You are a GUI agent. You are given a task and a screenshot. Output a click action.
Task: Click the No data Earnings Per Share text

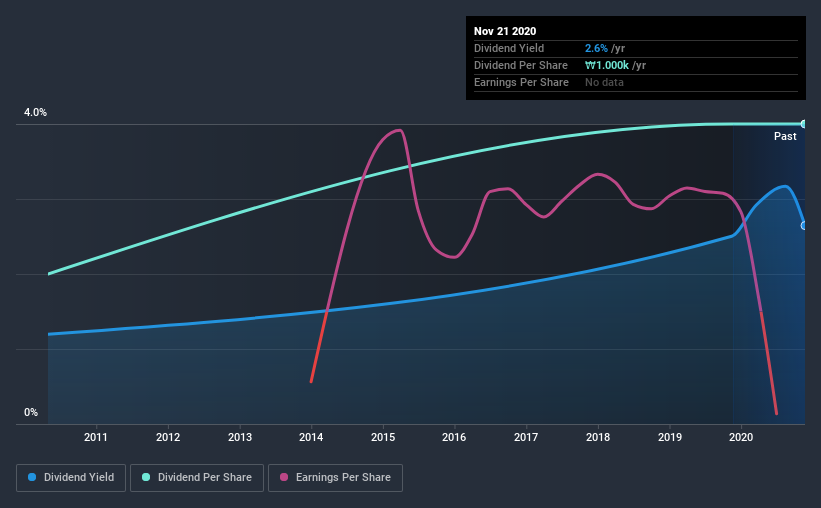coord(604,82)
